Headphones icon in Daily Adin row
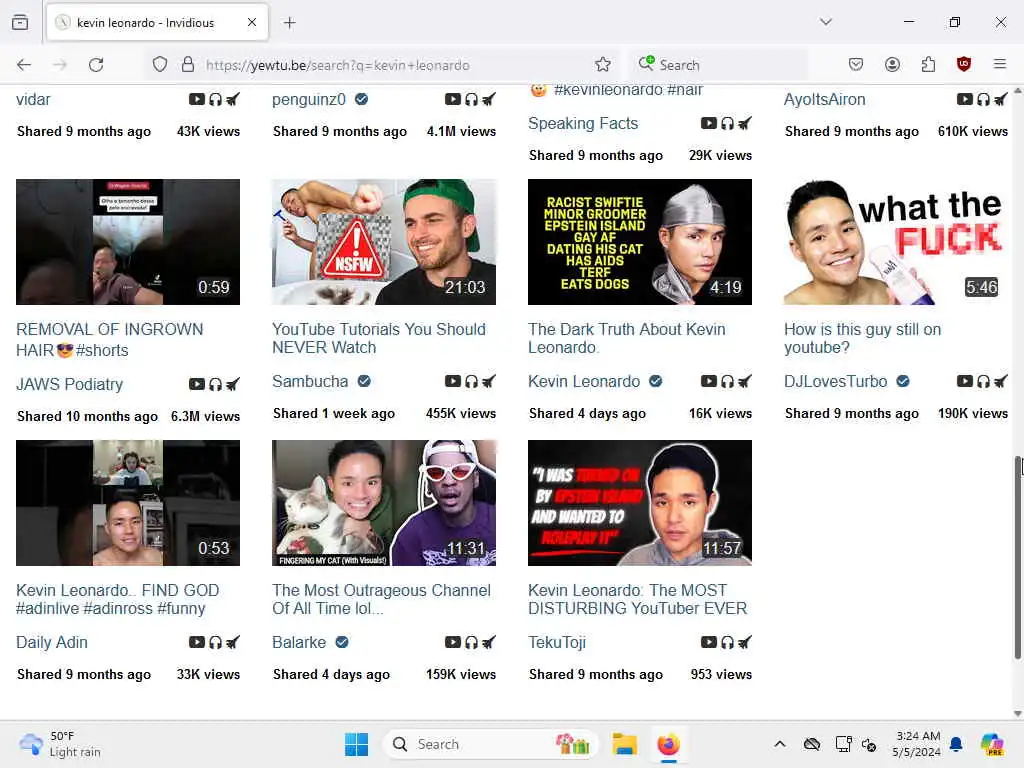 point(216,642)
